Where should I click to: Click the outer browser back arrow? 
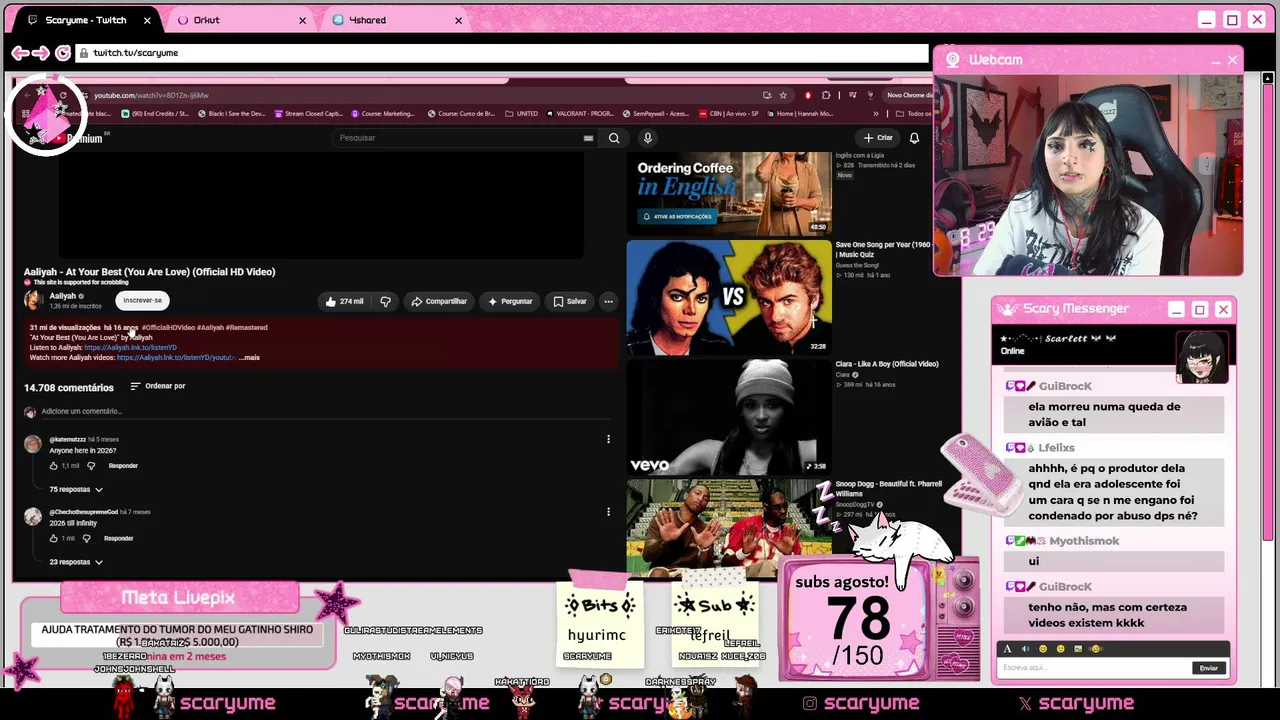(19, 53)
